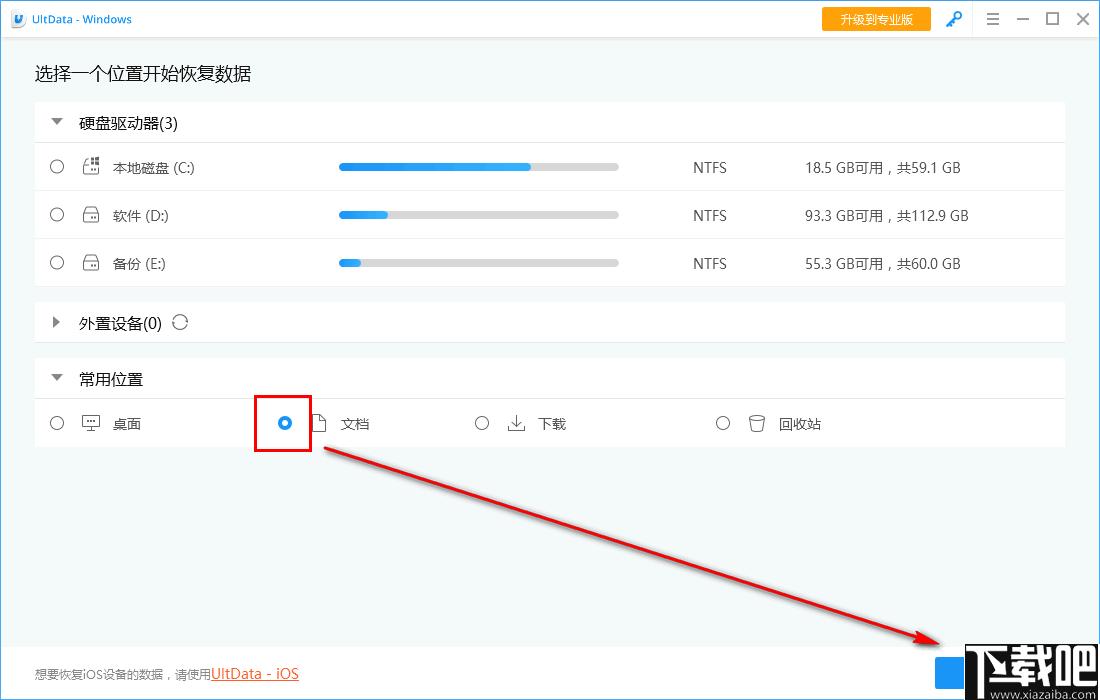Click the 下载 download arrow icon
This screenshot has height=700, width=1100.
point(516,423)
